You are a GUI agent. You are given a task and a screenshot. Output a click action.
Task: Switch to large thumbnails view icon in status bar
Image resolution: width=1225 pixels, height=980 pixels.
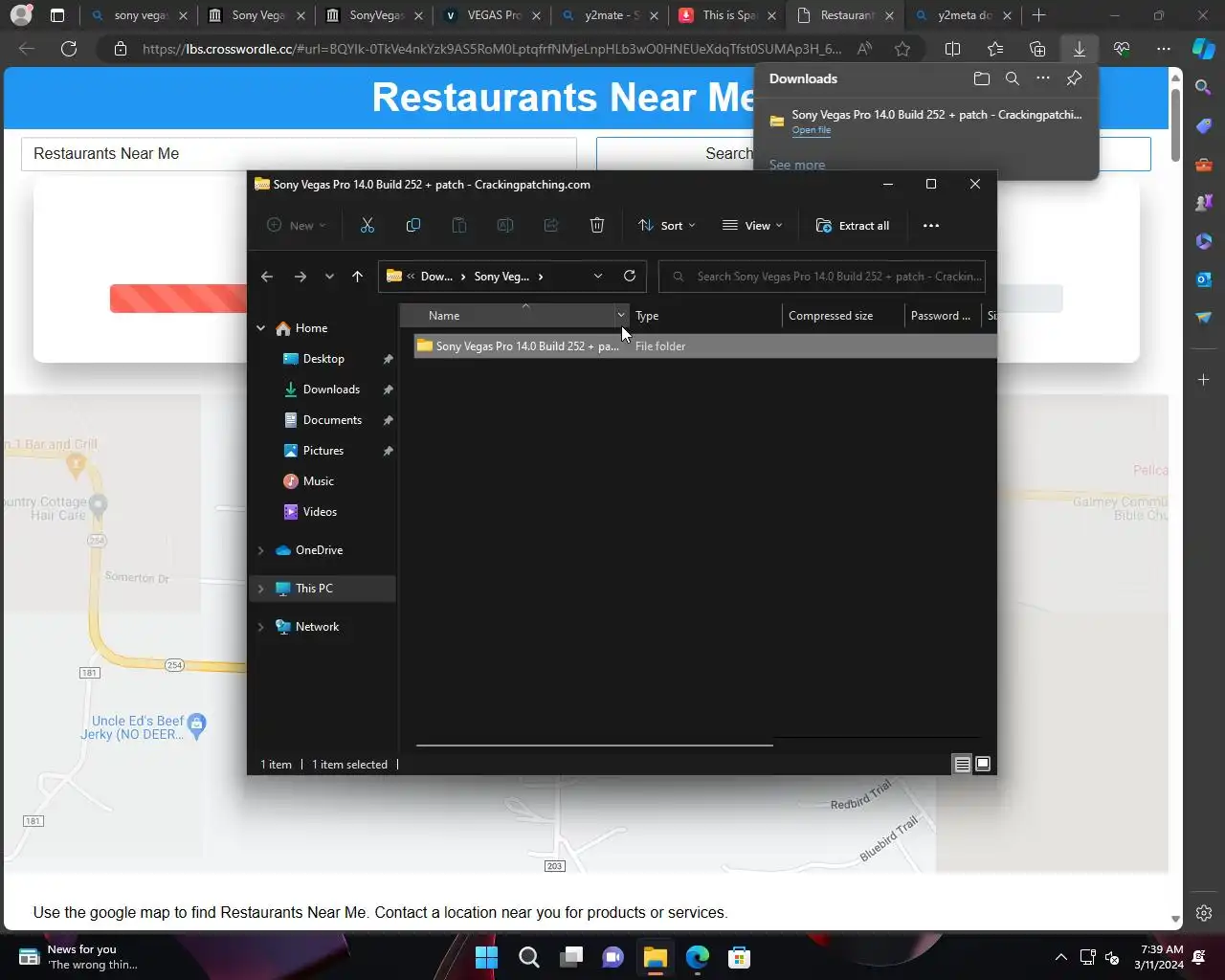pos(983,764)
